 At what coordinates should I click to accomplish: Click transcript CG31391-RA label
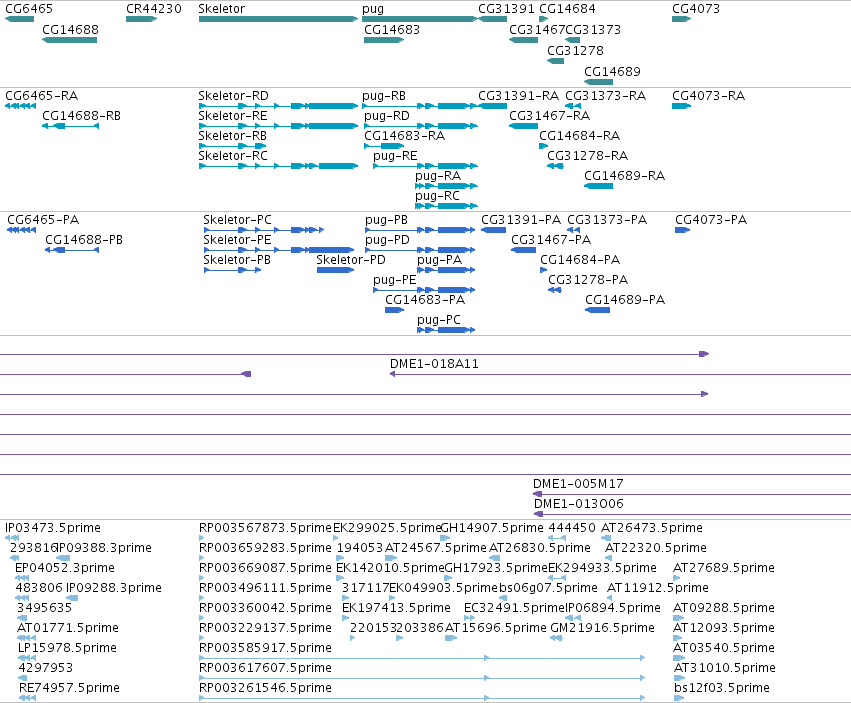(518, 96)
